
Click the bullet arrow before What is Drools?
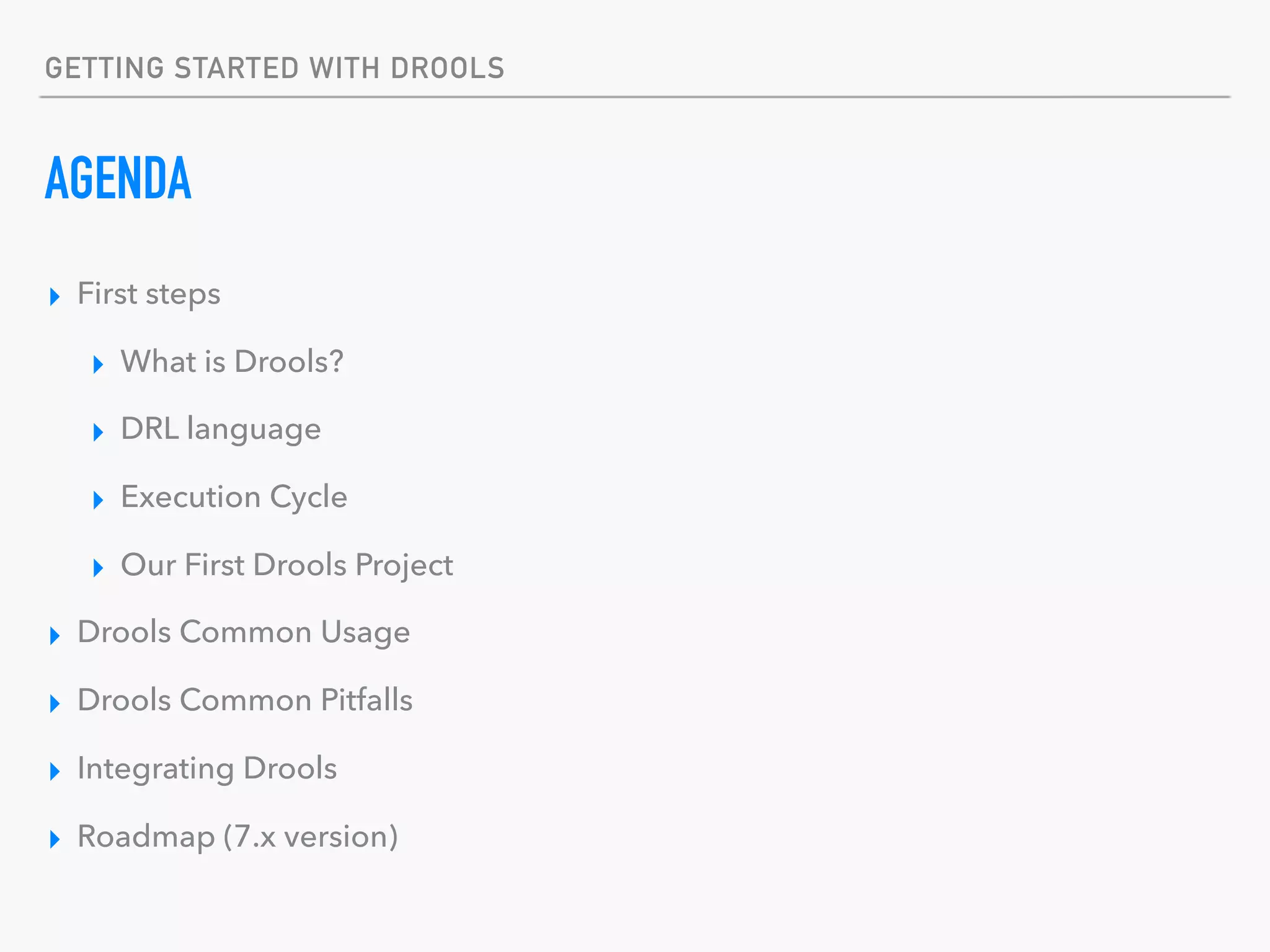(98, 364)
